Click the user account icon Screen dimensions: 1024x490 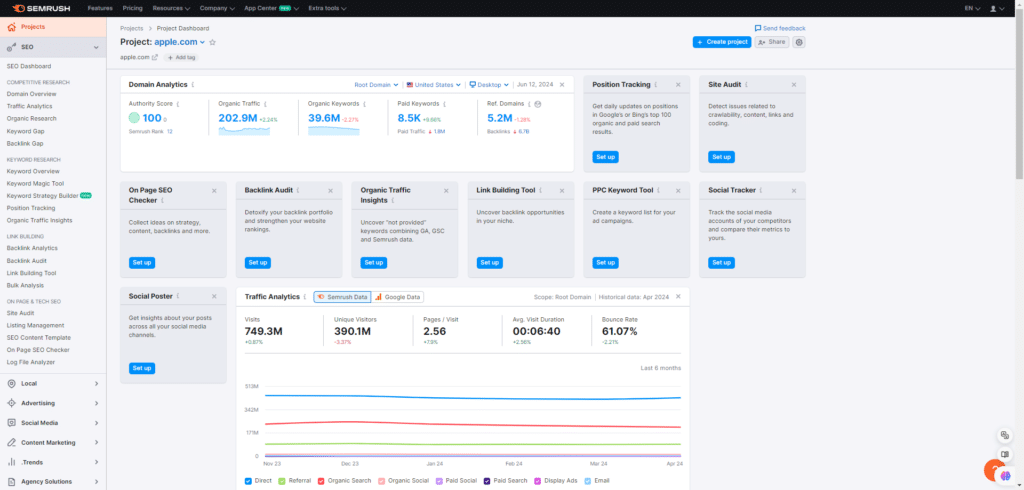pyautogui.click(x=995, y=8)
